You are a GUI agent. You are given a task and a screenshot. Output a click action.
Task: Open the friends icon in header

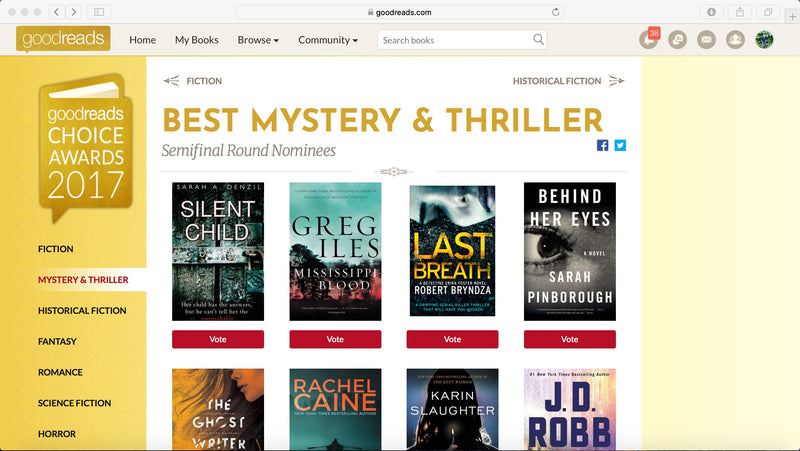(x=735, y=39)
